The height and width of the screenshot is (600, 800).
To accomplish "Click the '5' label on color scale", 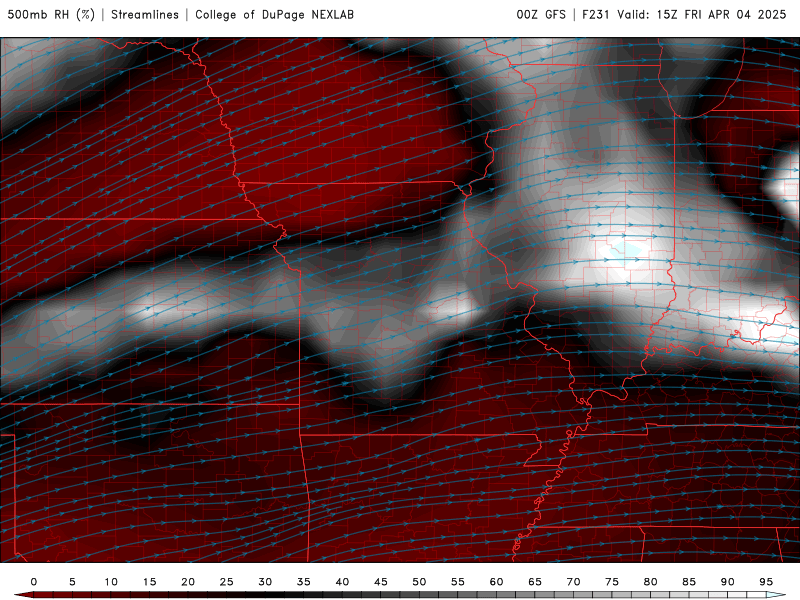I will pyautogui.click(x=72, y=582).
